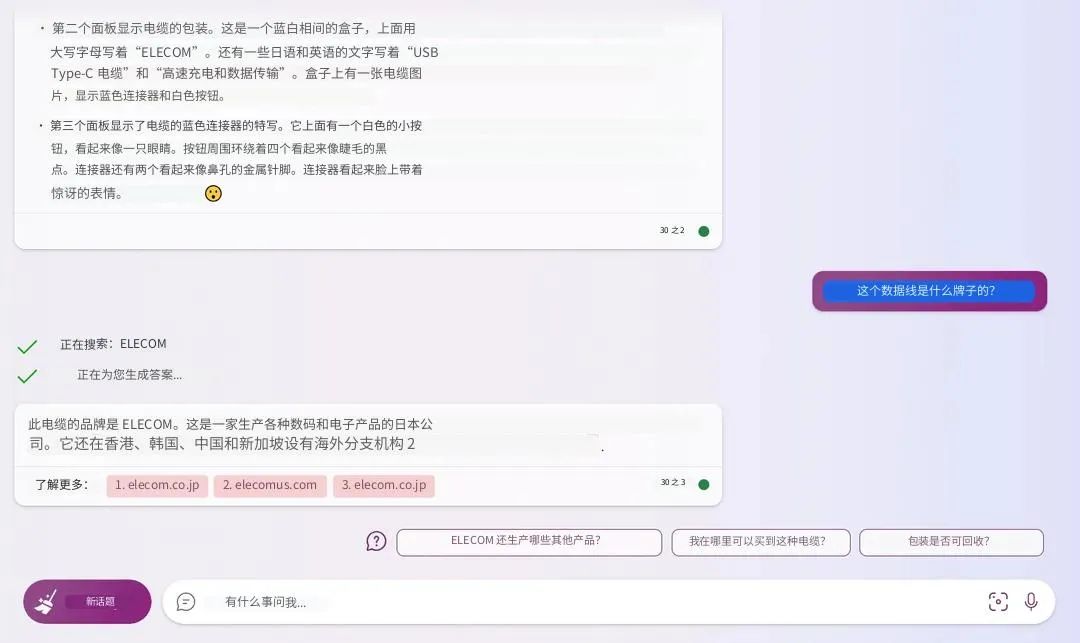Click the 30之3 response counter
Screen dimensions: 1080x643
click(672, 483)
